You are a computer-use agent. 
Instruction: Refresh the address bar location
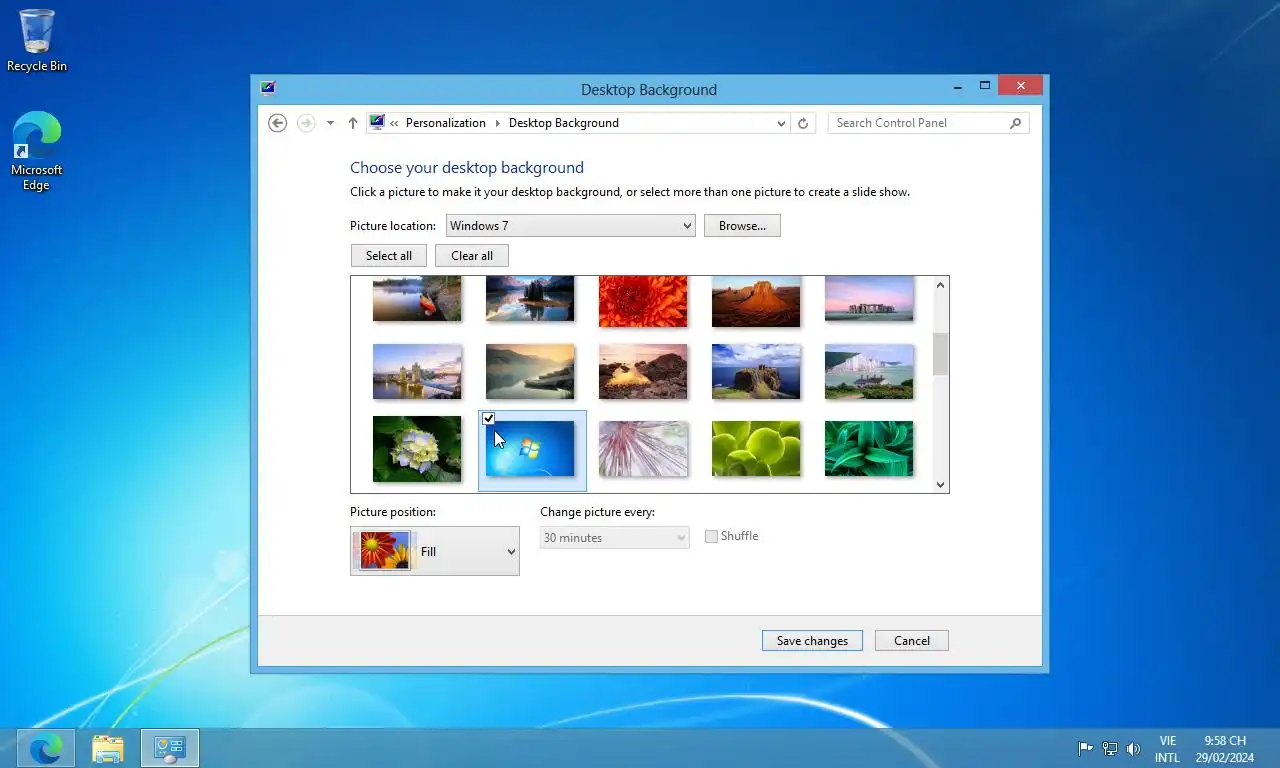[802, 123]
